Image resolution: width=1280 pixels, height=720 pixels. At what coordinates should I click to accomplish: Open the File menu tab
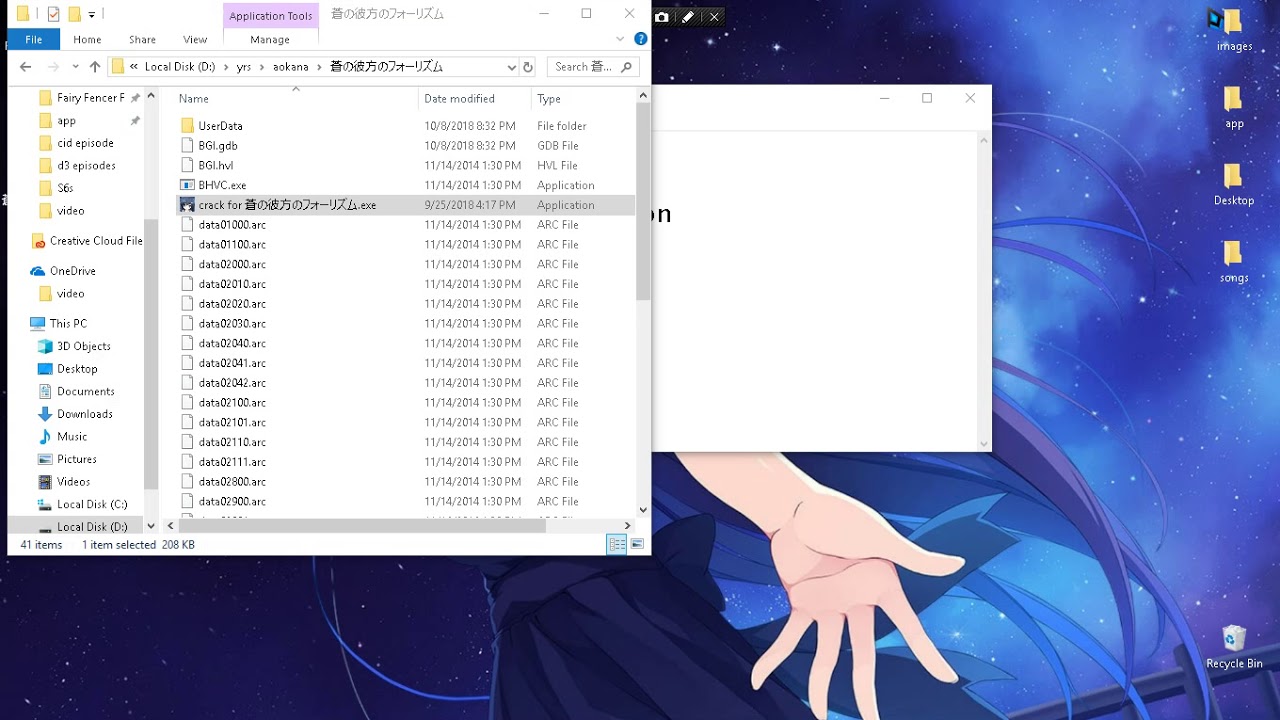pos(34,39)
